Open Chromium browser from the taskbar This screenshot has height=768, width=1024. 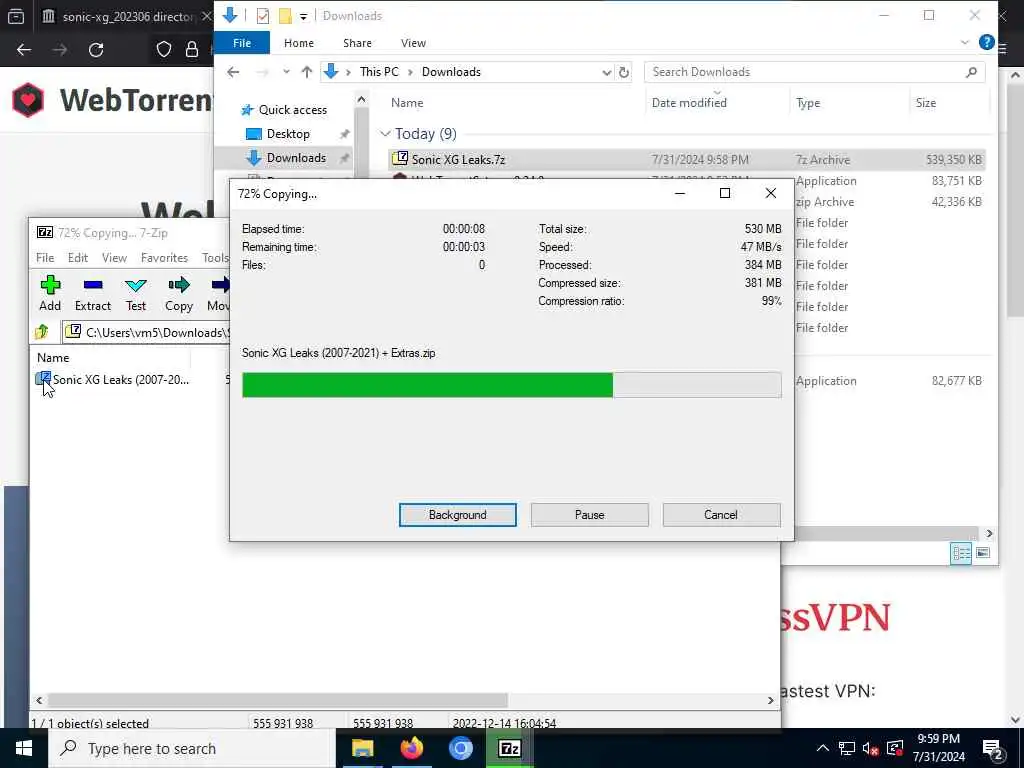click(x=460, y=748)
